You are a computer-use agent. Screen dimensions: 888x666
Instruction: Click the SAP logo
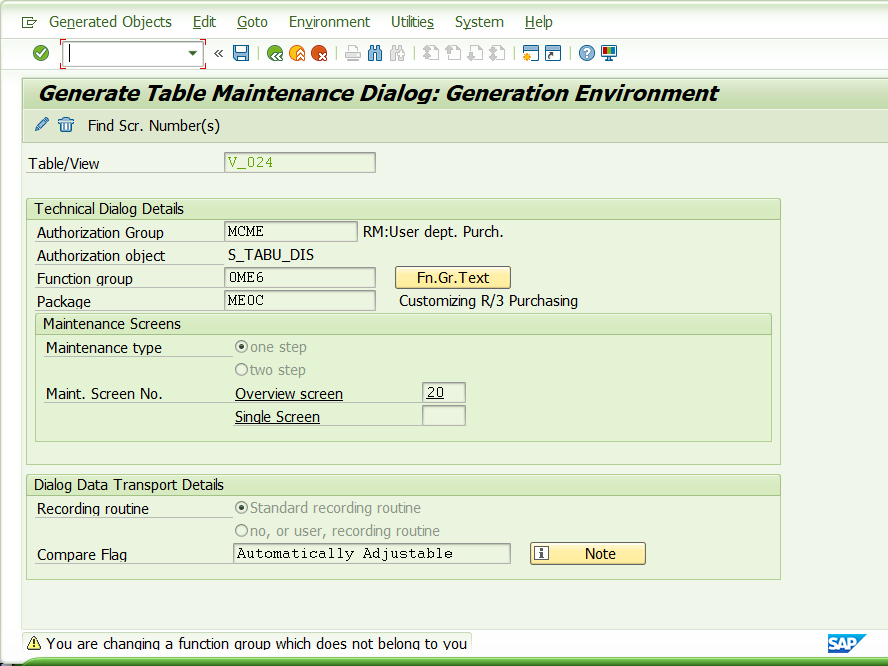pyautogui.click(x=847, y=643)
